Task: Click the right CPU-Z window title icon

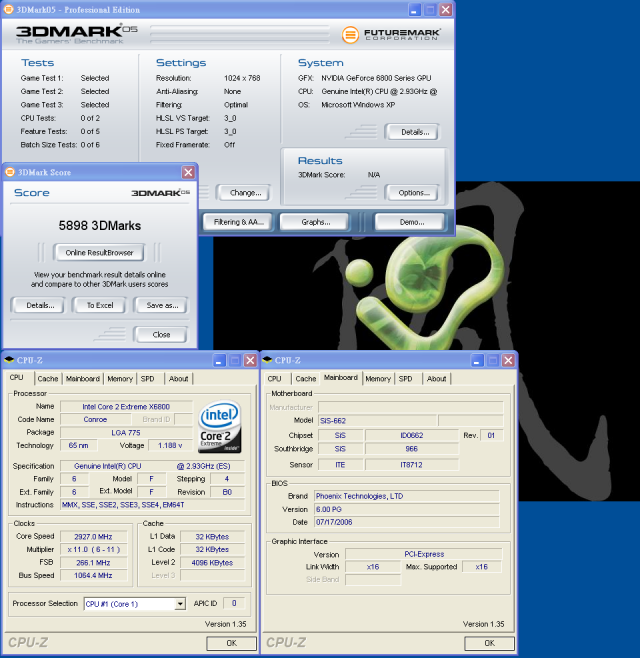Action: pos(267,360)
